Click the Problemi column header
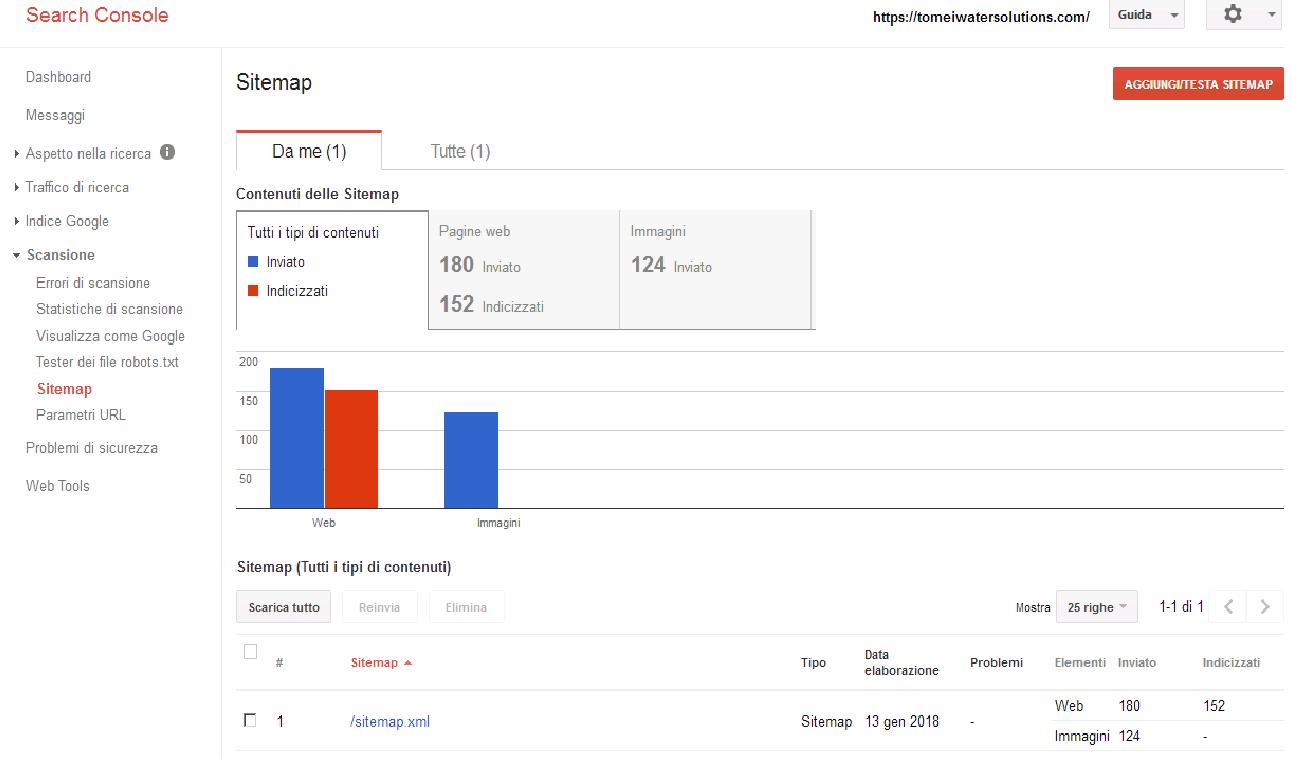 [996, 663]
